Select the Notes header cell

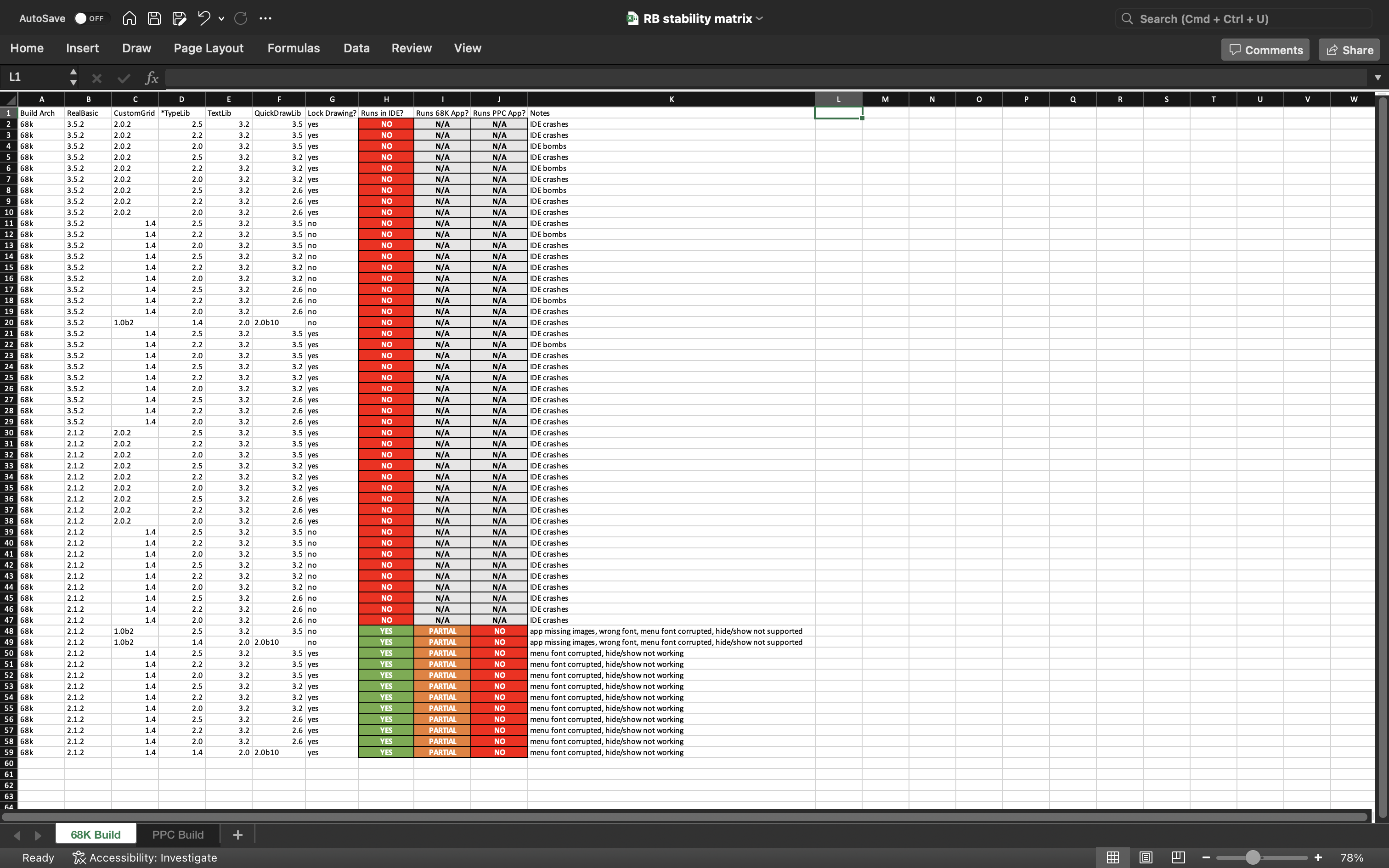pyautogui.click(x=671, y=113)
